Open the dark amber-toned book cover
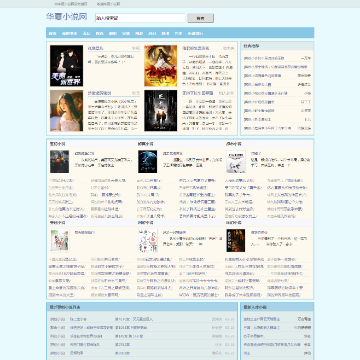 pyautogui.click(x=236, y=240)
